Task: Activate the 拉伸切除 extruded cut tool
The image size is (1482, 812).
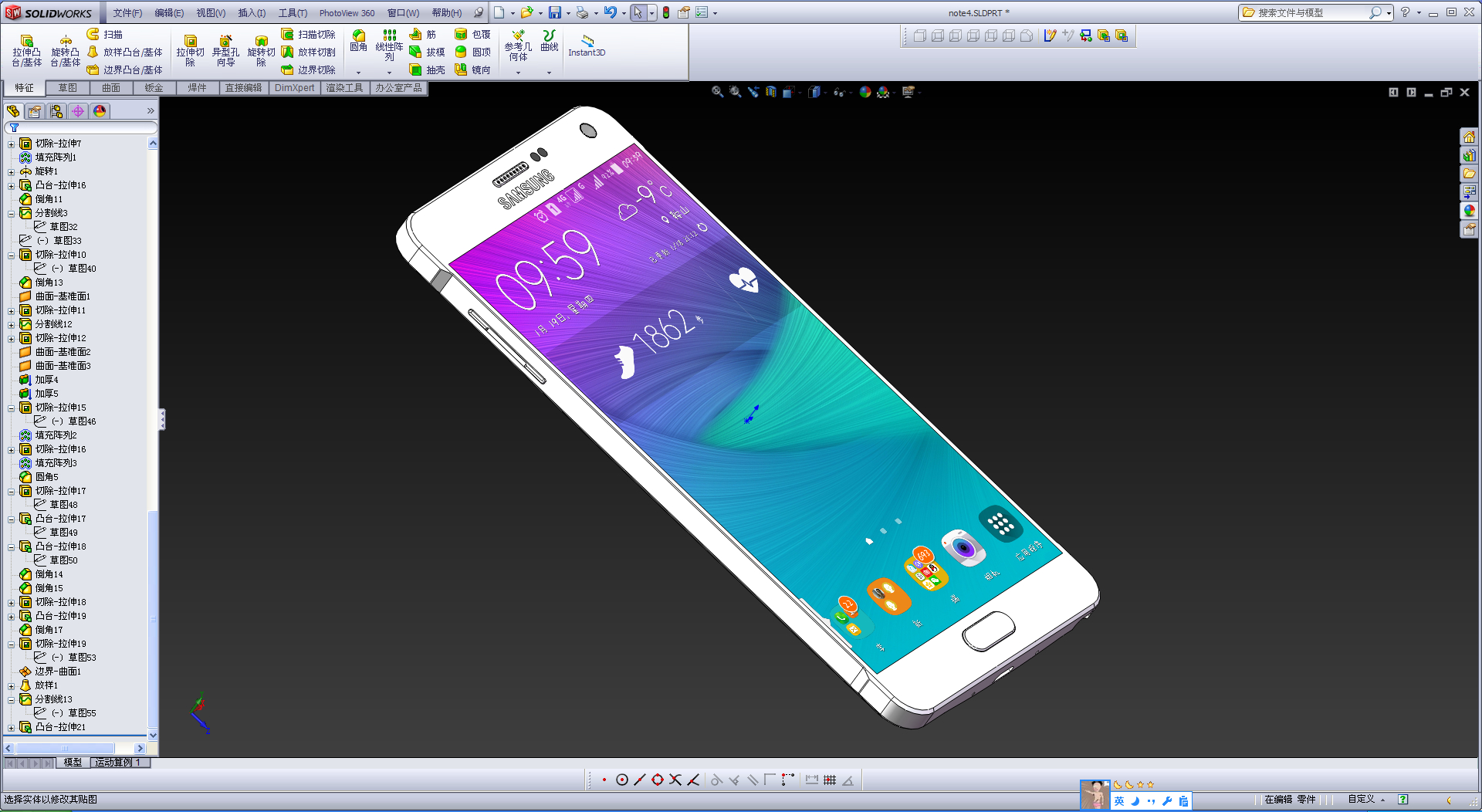Action: pyautogui.click(x=190, y=51)
